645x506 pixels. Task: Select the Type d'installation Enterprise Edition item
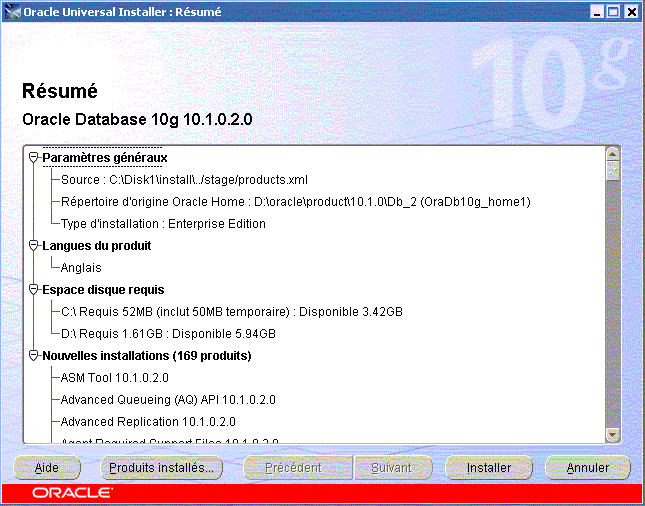163,224
